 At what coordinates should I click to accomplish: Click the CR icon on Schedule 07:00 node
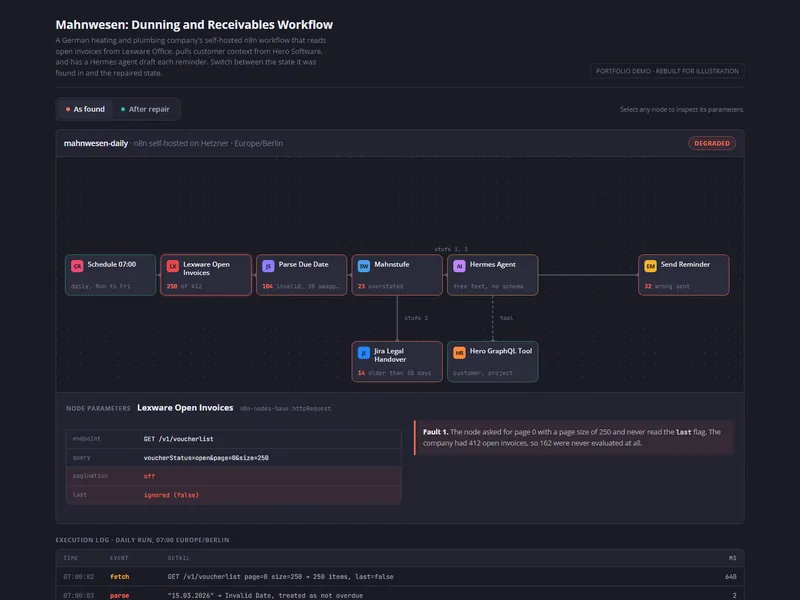point(77,266)
